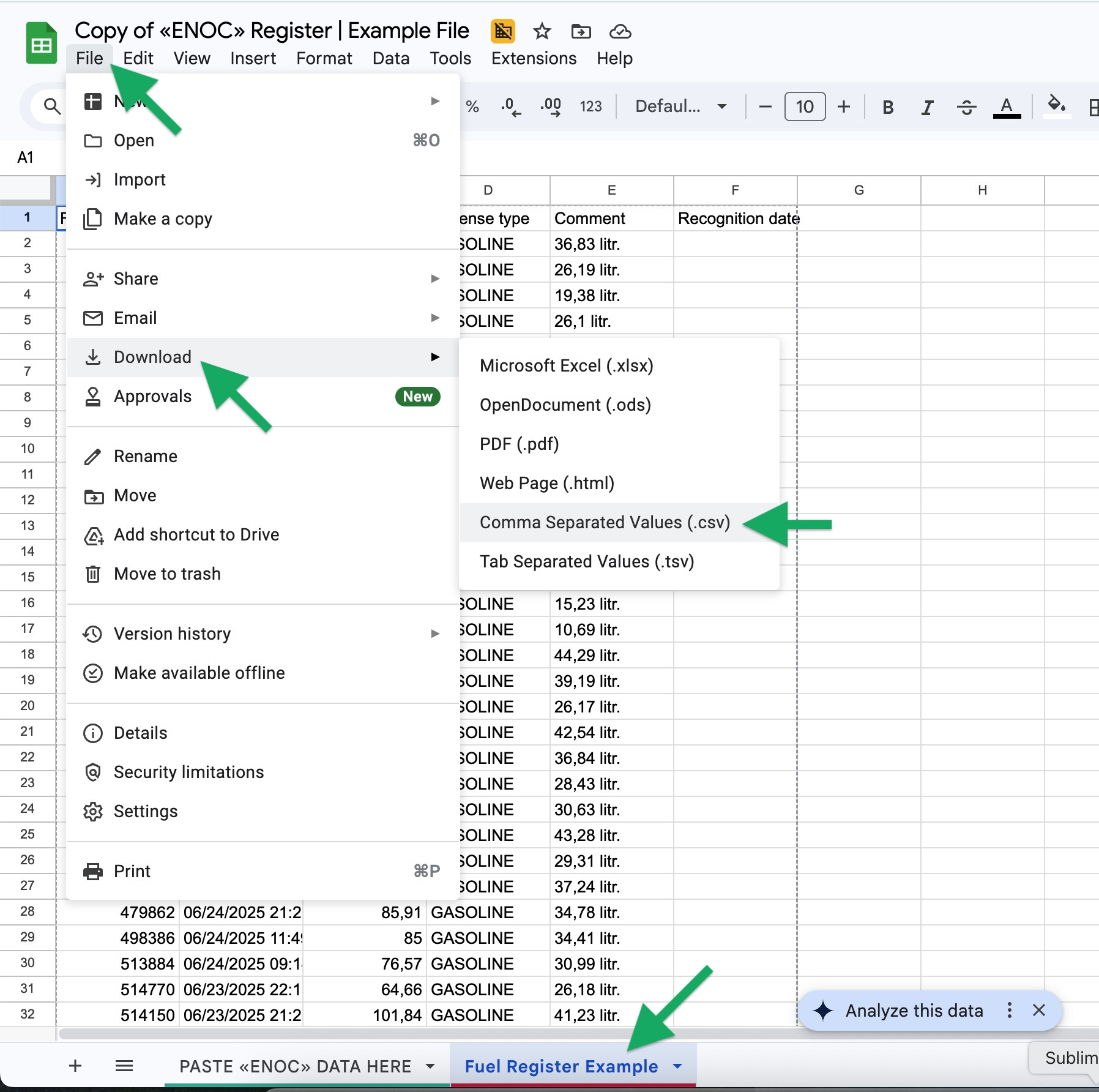
Task: Open document Details
Action: [263, 733]
